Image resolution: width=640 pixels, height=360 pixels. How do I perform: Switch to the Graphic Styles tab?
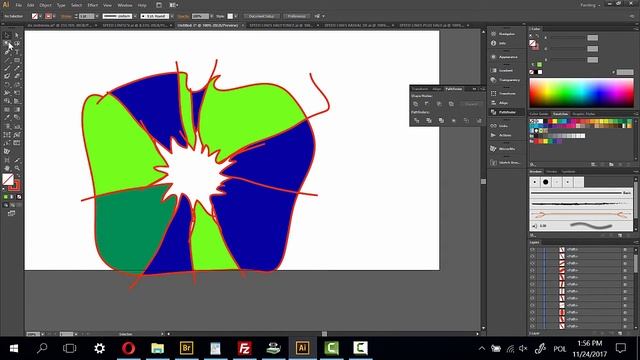coord(584,114)
